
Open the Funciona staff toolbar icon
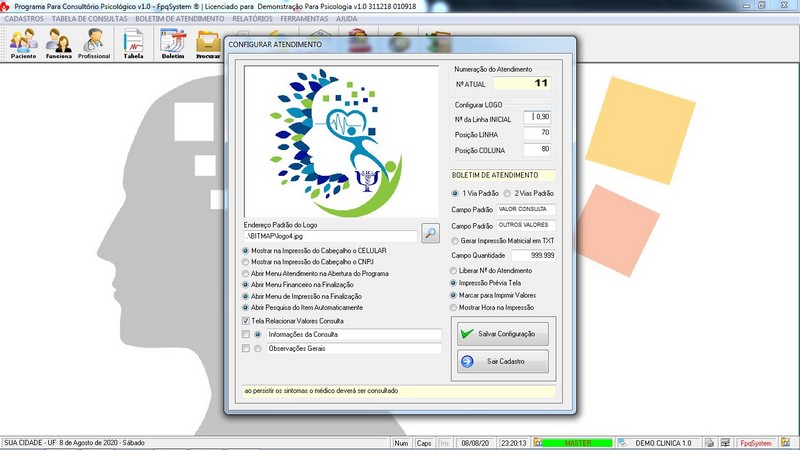tap(58, 44)
